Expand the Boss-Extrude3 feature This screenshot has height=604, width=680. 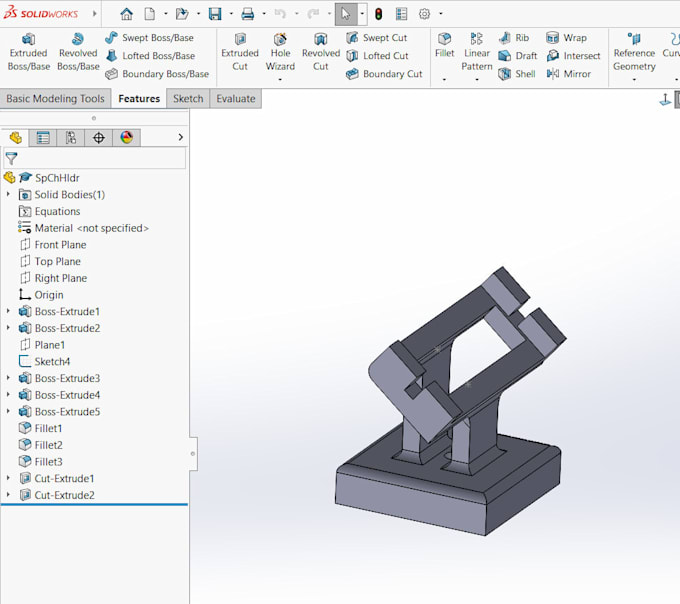tap(8, 378)
